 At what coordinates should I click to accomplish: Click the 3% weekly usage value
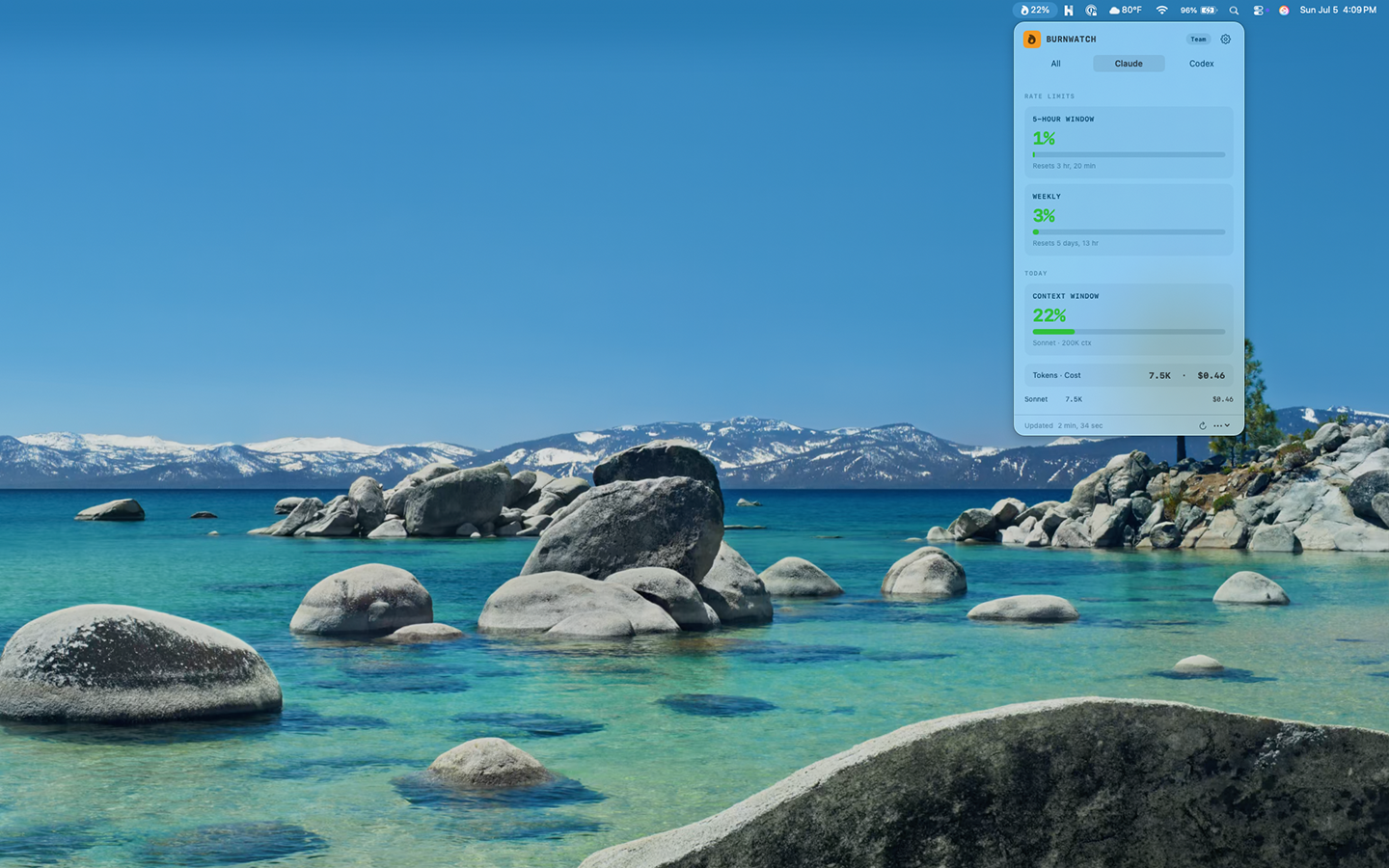(x=1044, y=215)
